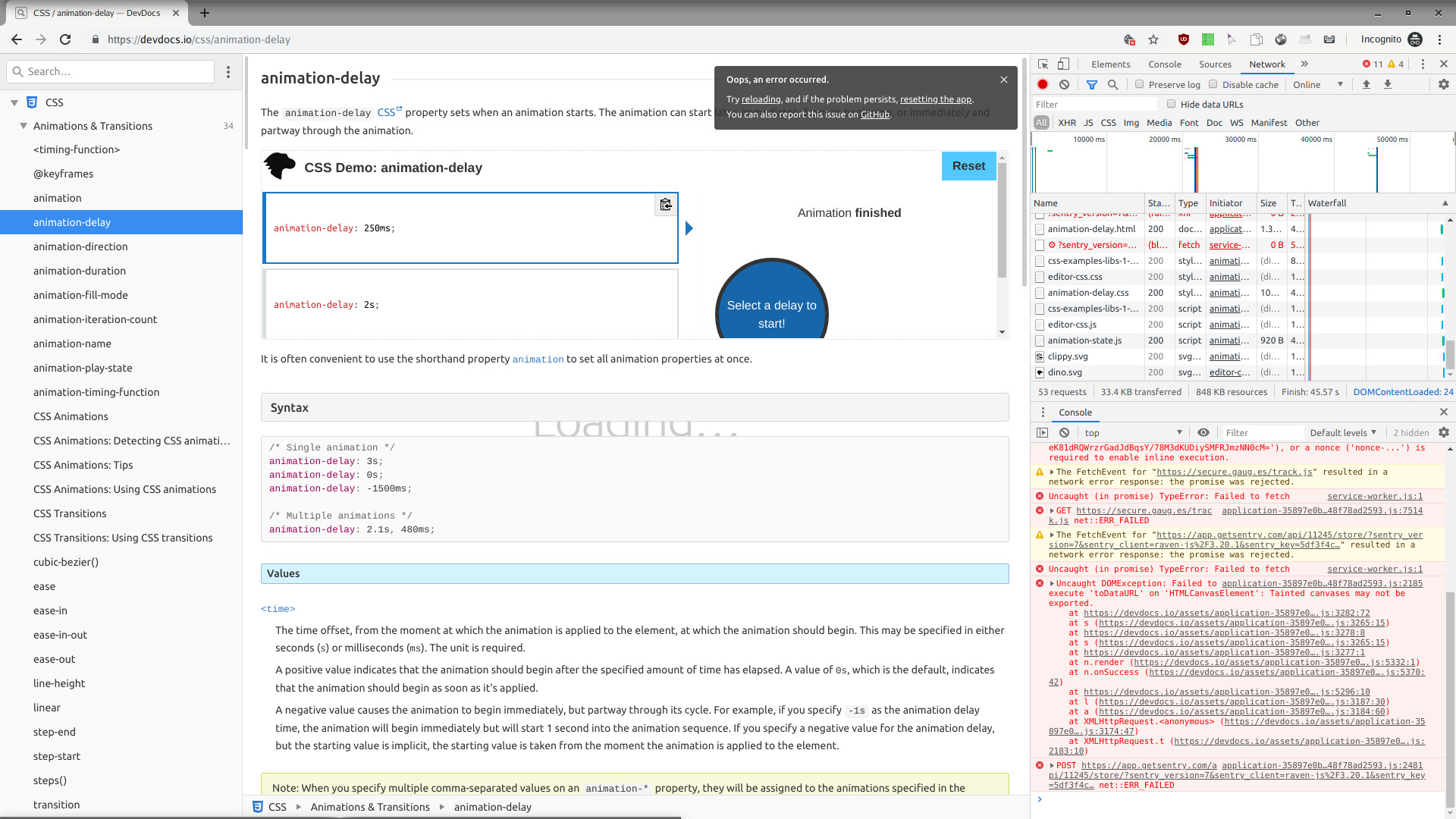Screen dimensions: 1456x819
Task: Open the network request filter bar icon
Action: [1092, 84]
